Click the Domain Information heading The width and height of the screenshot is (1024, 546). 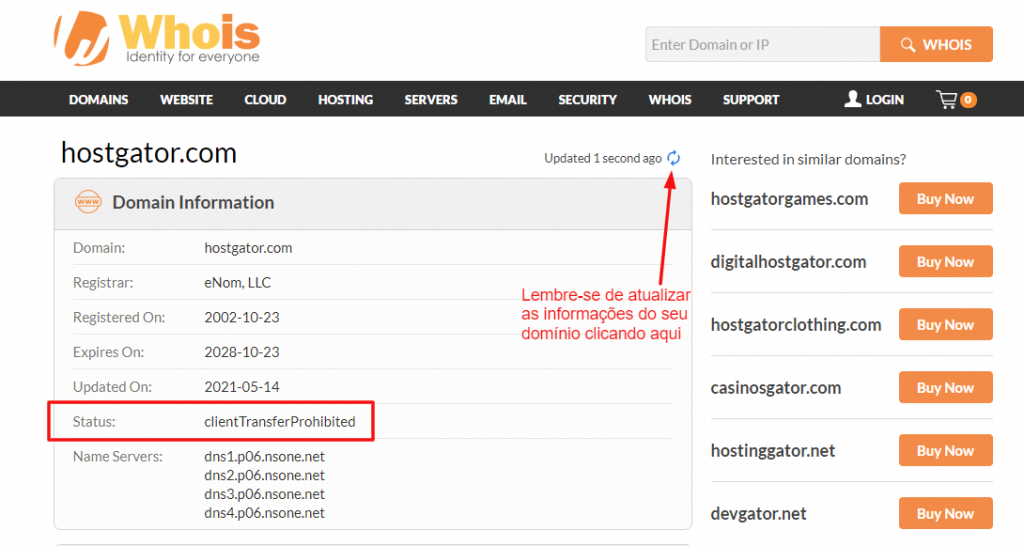click(193, 202)
